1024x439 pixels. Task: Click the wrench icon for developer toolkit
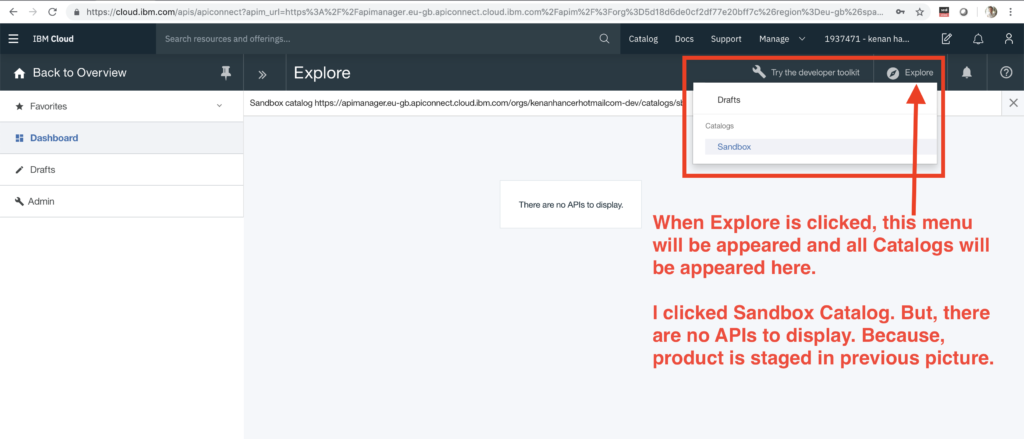pyautogui.click(x=759, y=72)
